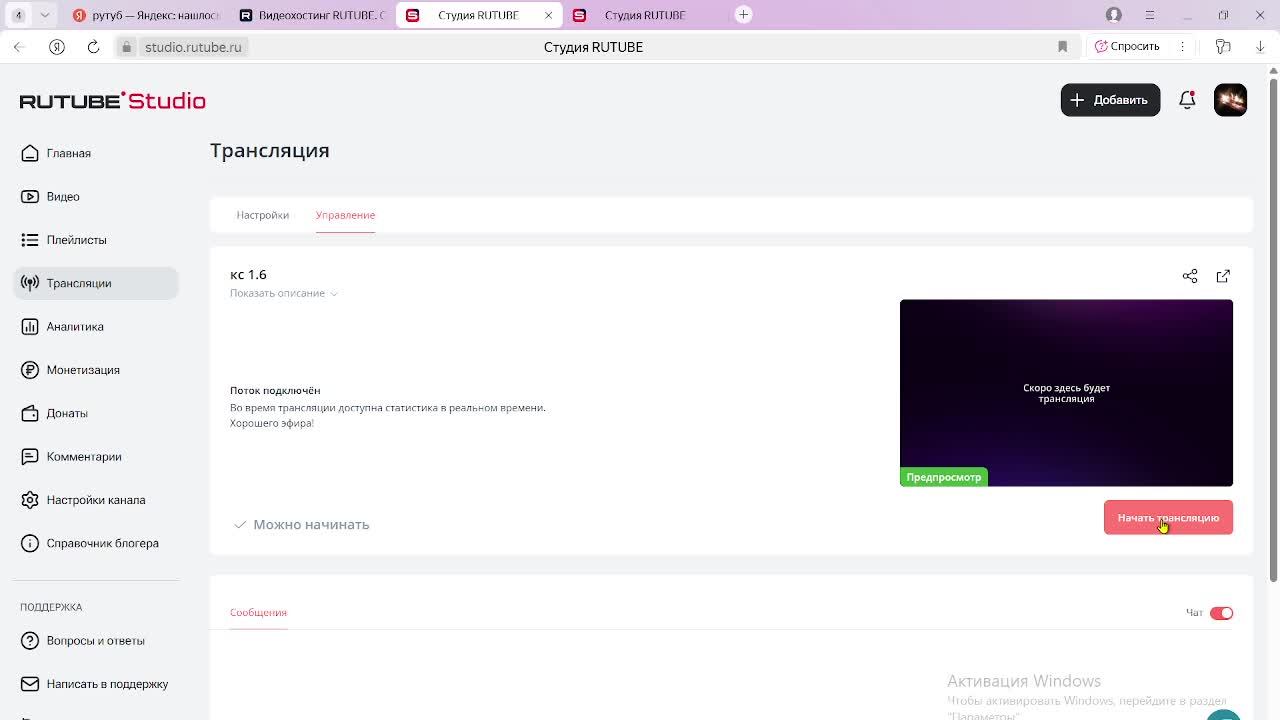Click the browser profile icon in title bar
1280x720 pixels.
(1113, 15)
